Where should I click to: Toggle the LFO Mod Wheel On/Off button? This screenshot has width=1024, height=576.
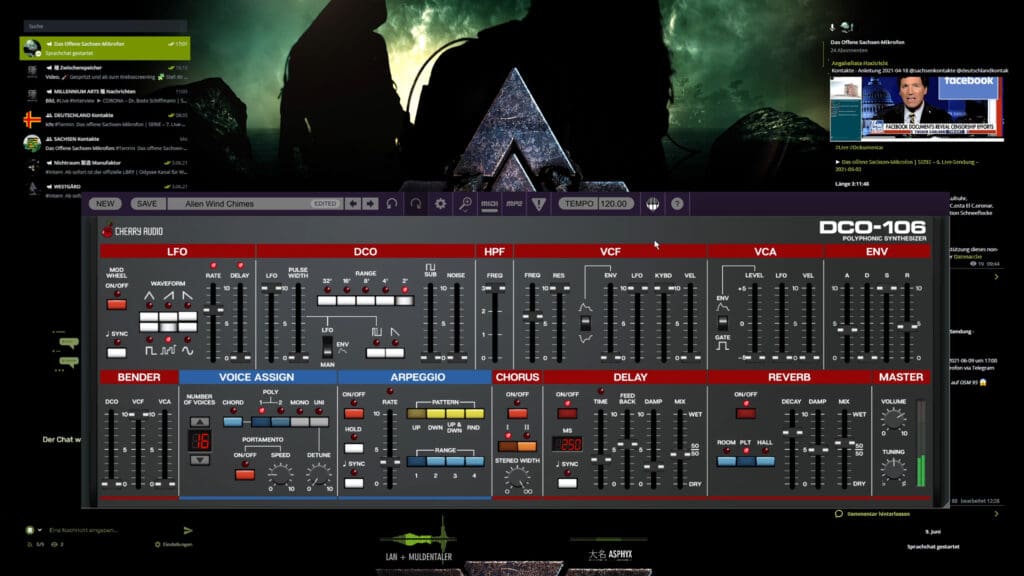[116, 304]
